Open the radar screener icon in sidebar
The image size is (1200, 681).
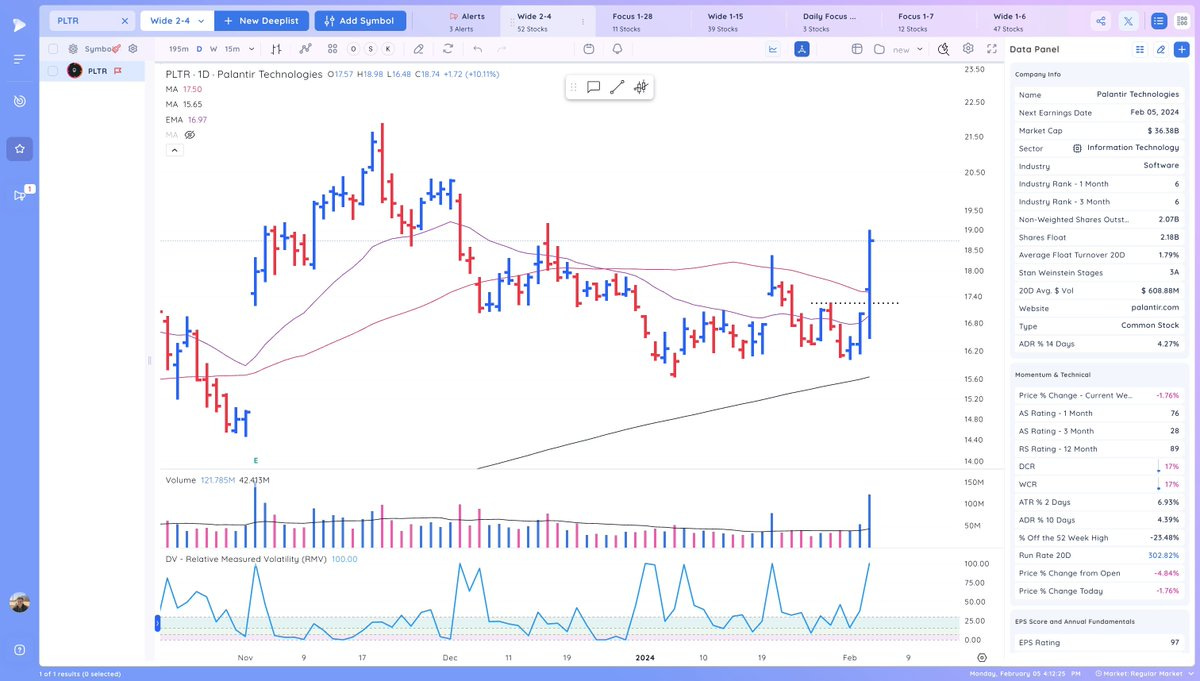point(19,102)
